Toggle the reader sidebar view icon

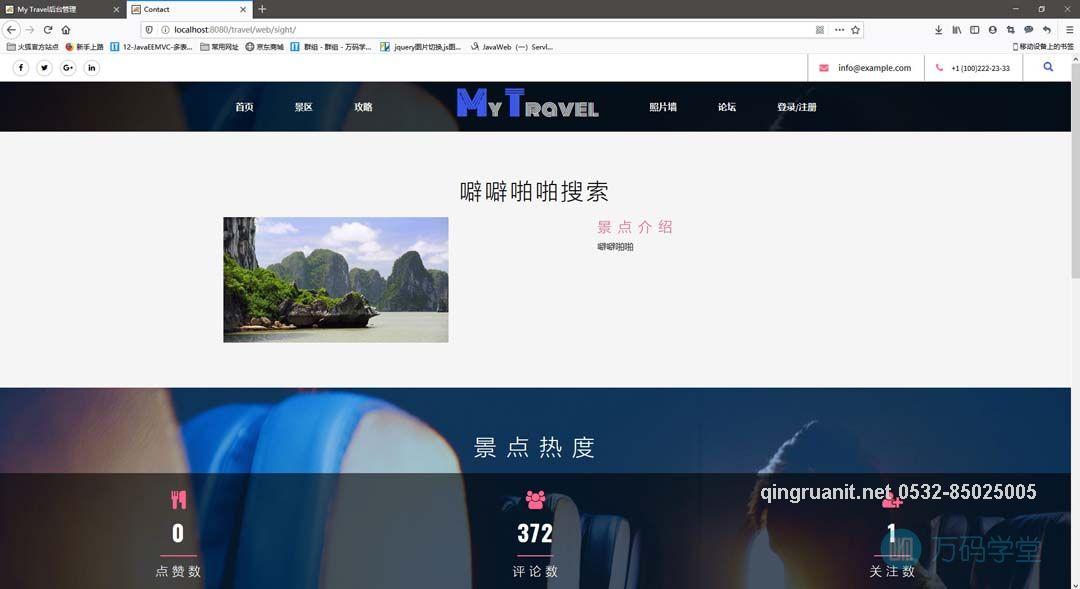coord(973,30)
